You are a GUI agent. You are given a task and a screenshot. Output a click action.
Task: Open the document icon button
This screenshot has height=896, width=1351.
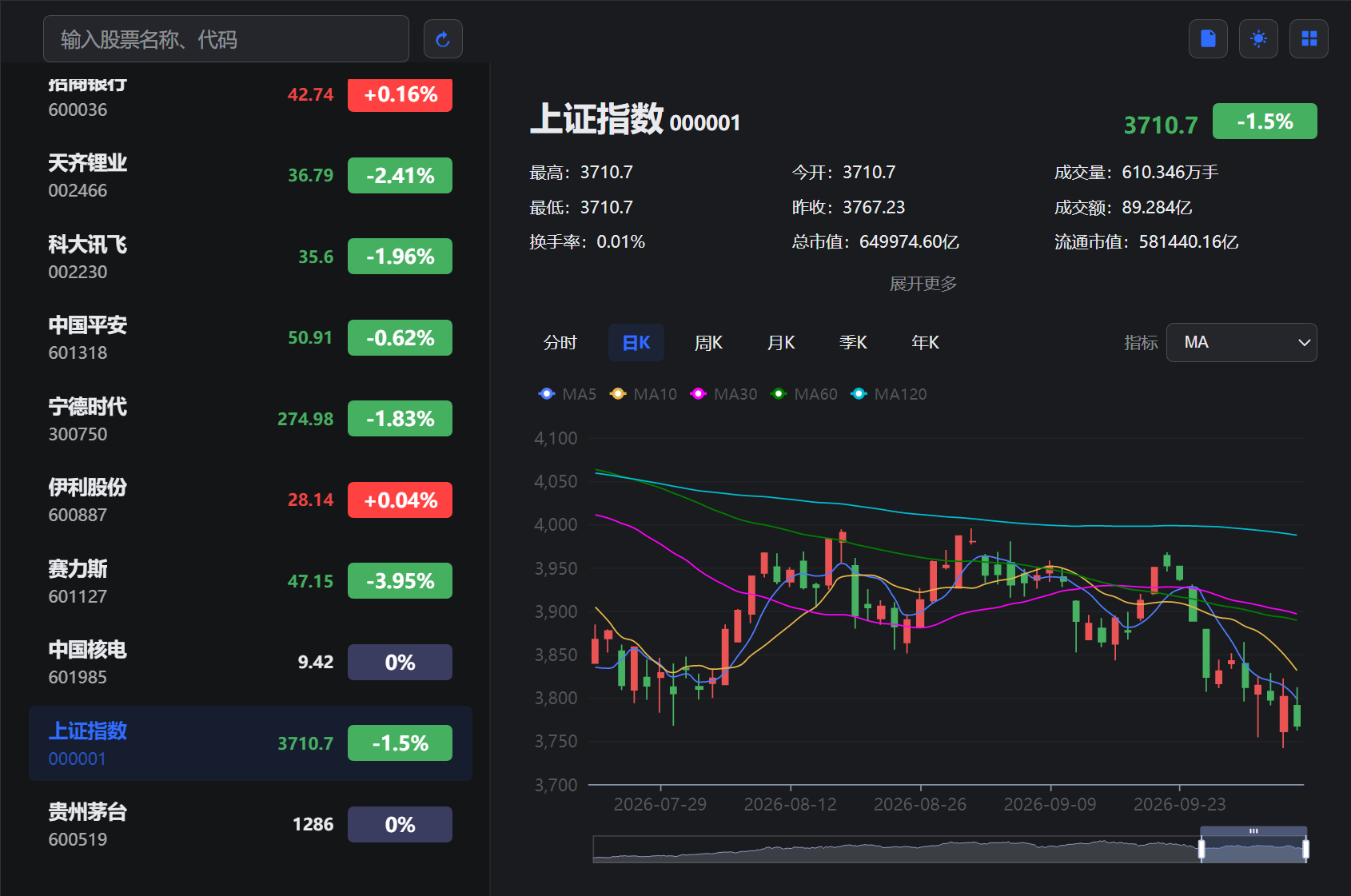[x=1208, y=39]
